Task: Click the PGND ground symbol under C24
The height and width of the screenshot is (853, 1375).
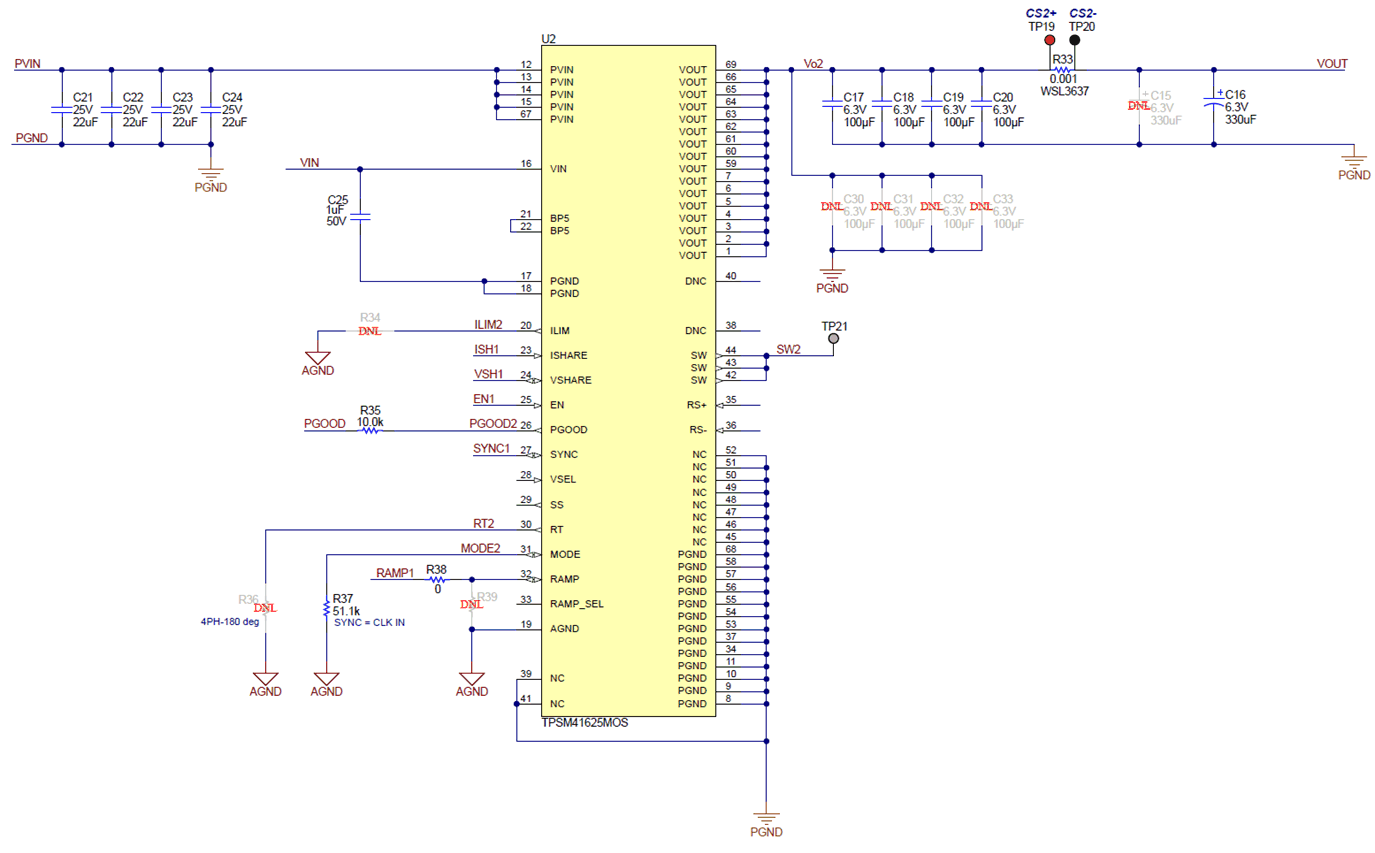Action: coord(210,172)
